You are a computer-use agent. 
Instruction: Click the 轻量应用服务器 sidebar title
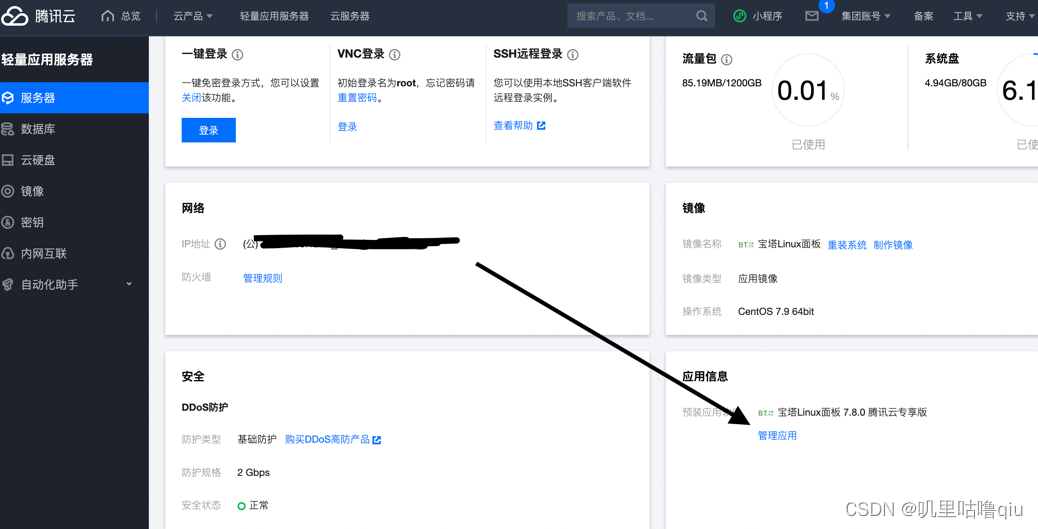(x=46, y=60)
